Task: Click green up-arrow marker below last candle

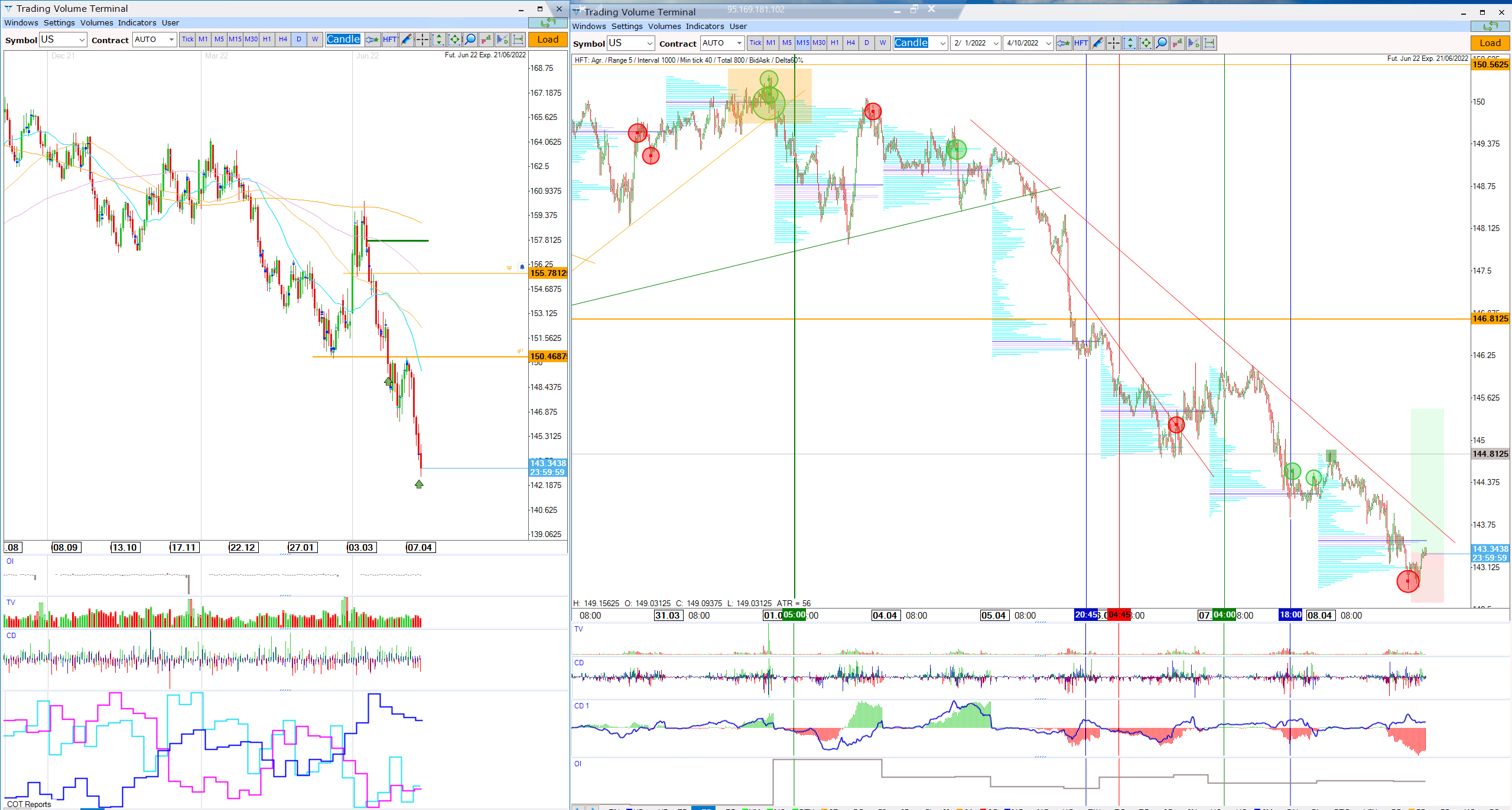Action: click(x=419, y=484)
